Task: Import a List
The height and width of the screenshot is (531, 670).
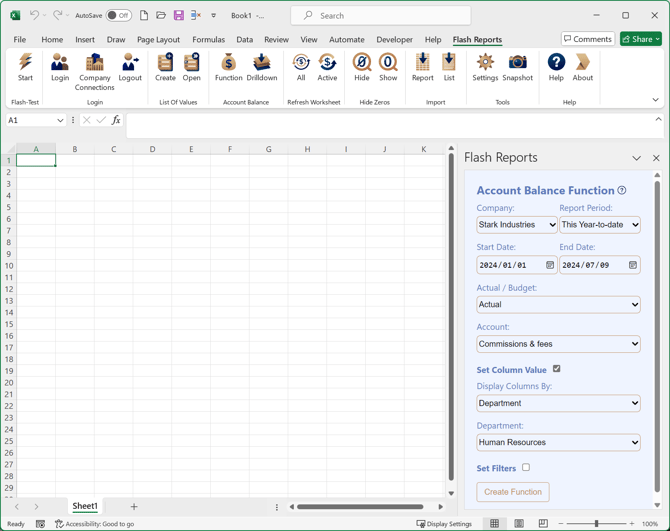Action: click(x=449, y=67)
